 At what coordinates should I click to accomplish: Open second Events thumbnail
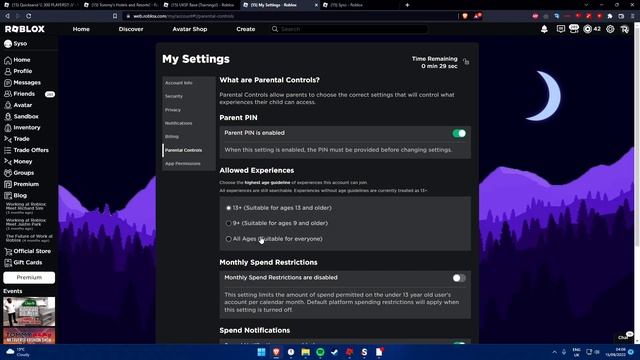click(29, 336)
